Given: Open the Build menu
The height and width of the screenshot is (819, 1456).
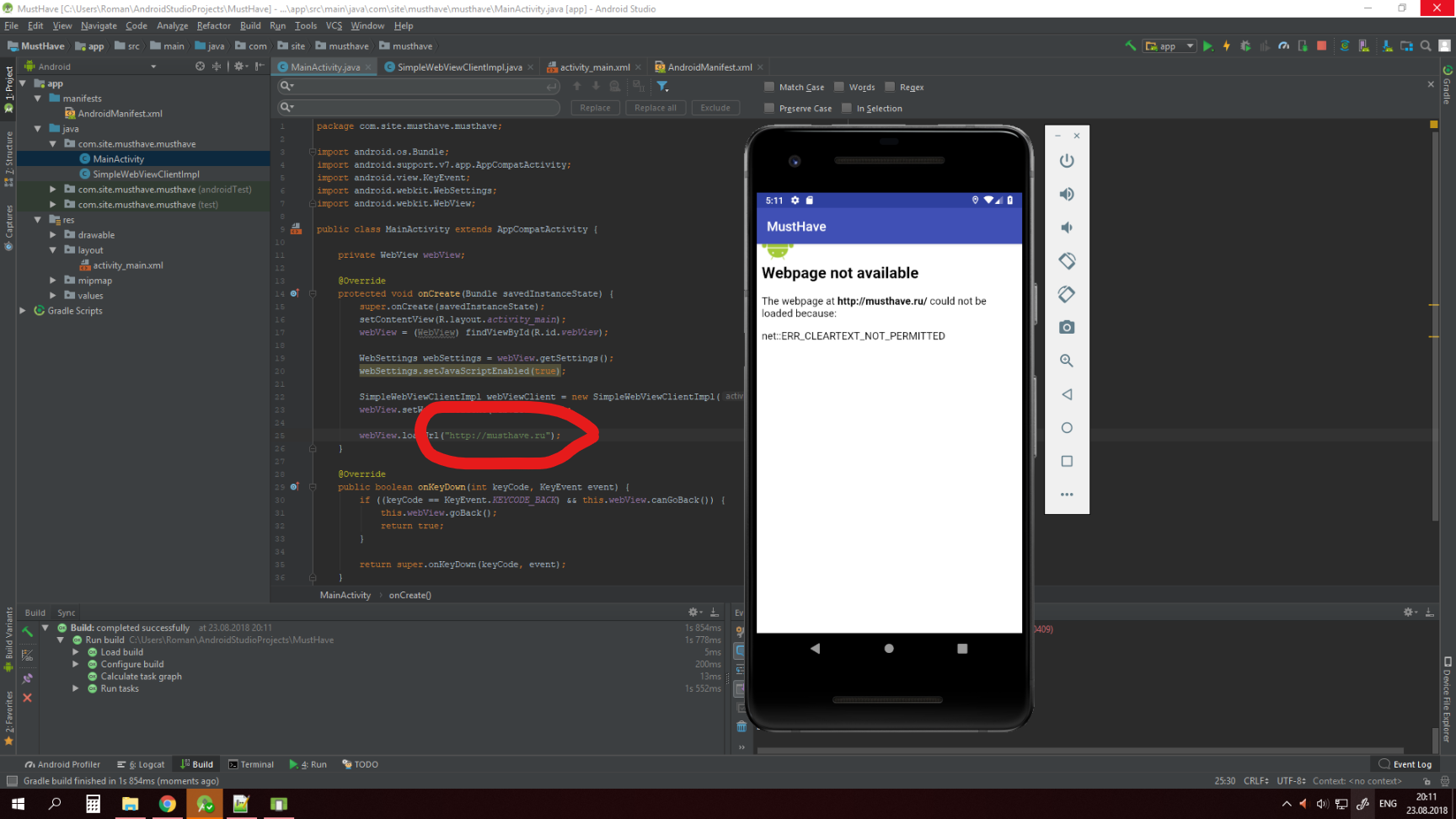Looking at the screenshot, I should (250, 26).
